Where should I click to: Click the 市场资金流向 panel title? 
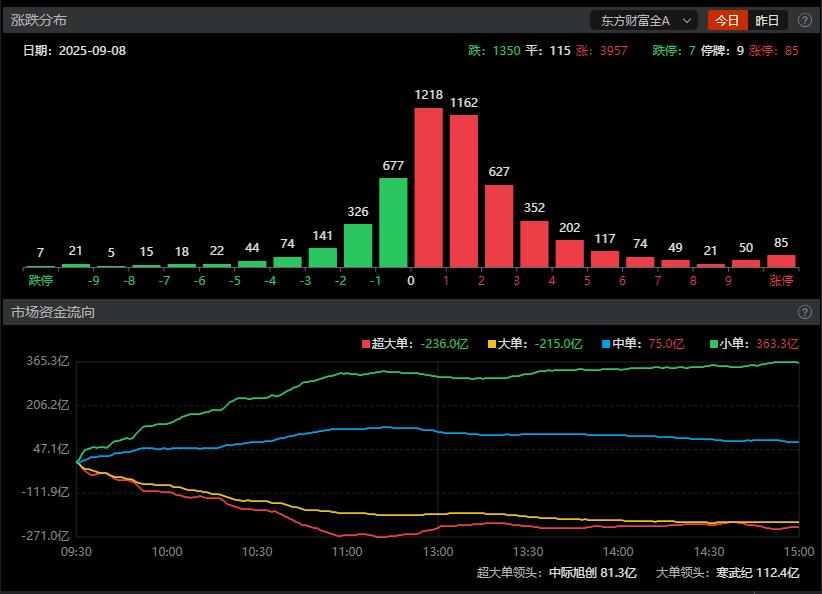(53, 312)
